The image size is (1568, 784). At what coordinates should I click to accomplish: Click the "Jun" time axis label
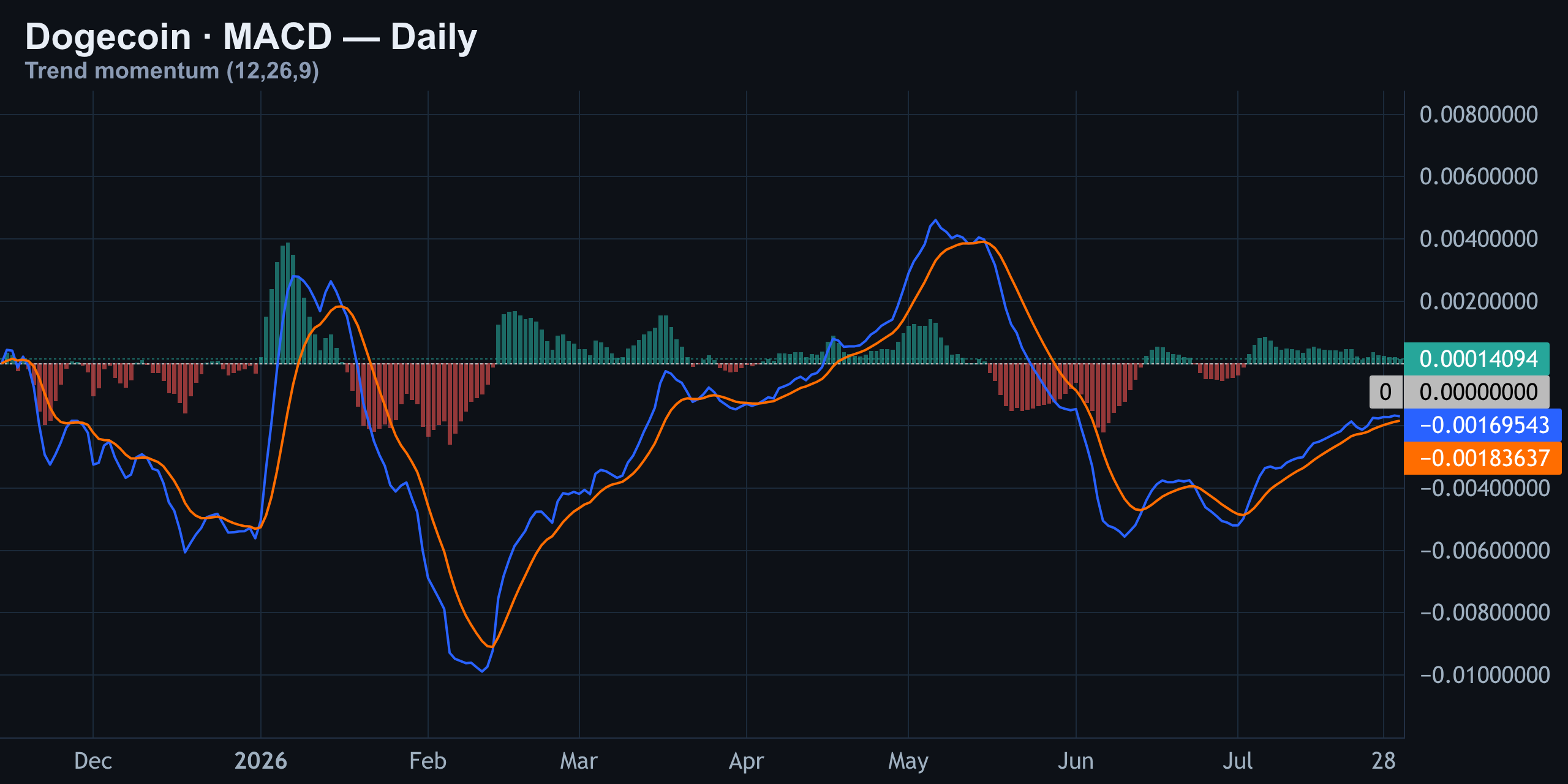pyautogui.click(x=1076, y=761)
